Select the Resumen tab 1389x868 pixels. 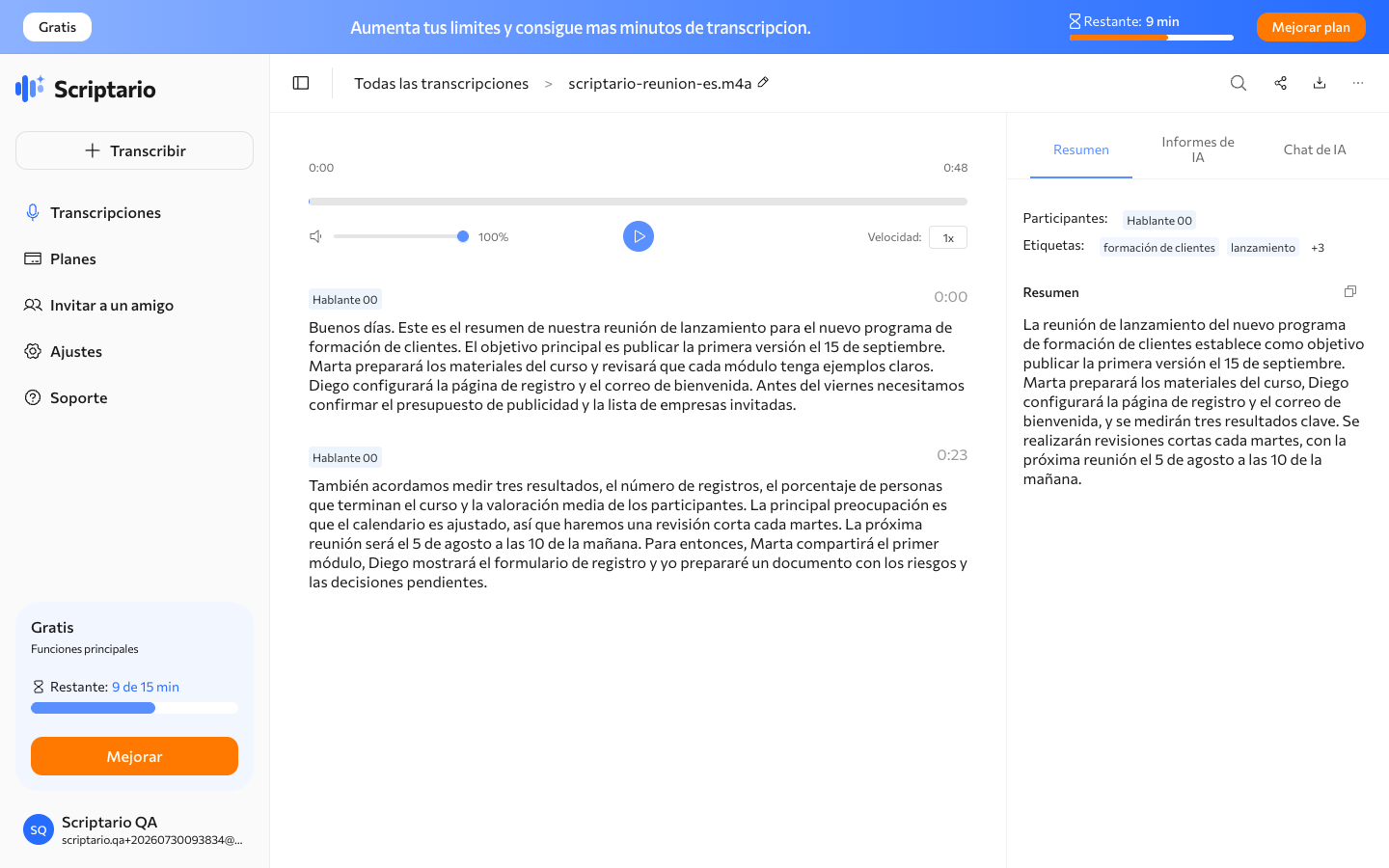pyautogui.click(x=1081, y=149)
